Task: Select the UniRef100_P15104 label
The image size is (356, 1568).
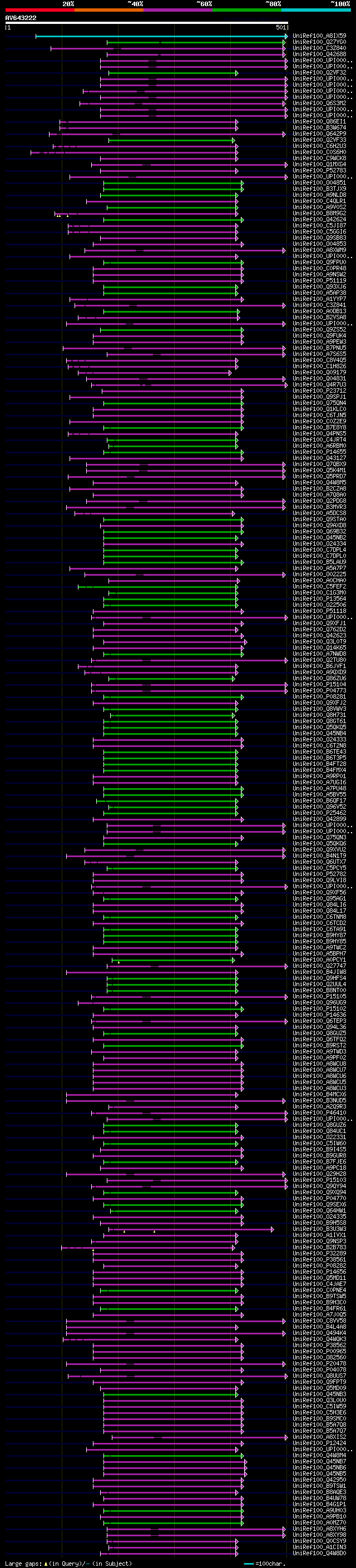Action: tap(319, 684)
